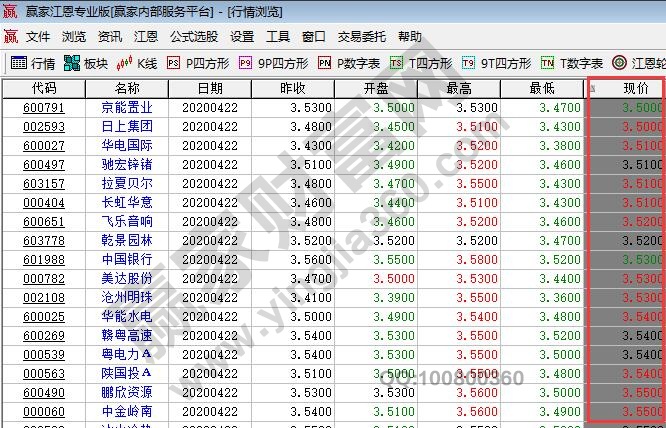
Task: Sort by the 昨收 column header
Action: 293,88
